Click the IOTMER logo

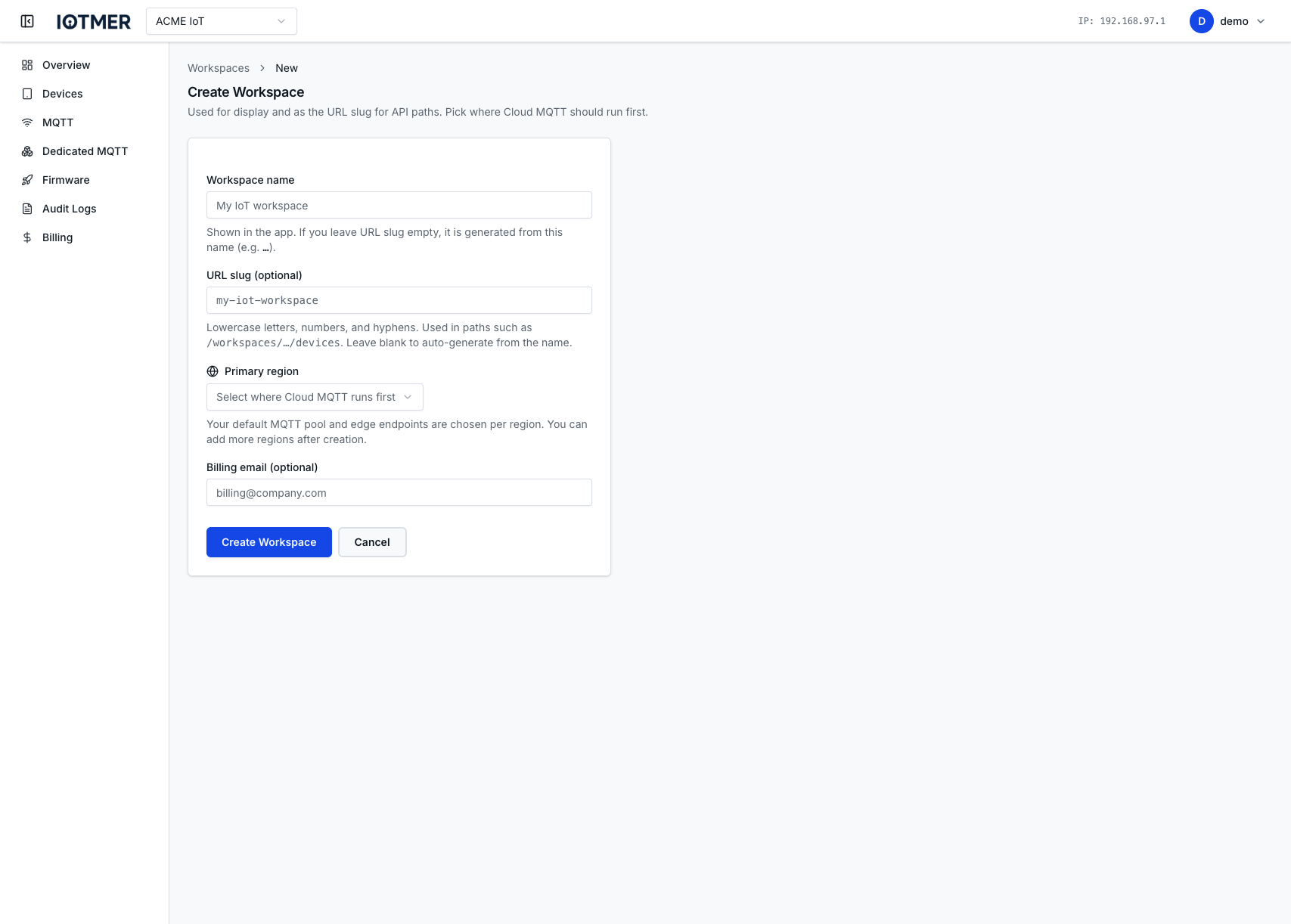coord(93,20)
